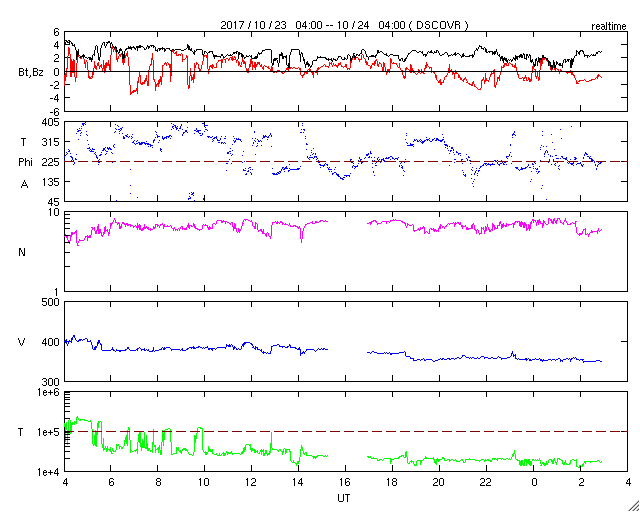The height and width of the screenshot is (512, 640).
Task: Click the 'T' label above Phi
Action: pos(23,142)
